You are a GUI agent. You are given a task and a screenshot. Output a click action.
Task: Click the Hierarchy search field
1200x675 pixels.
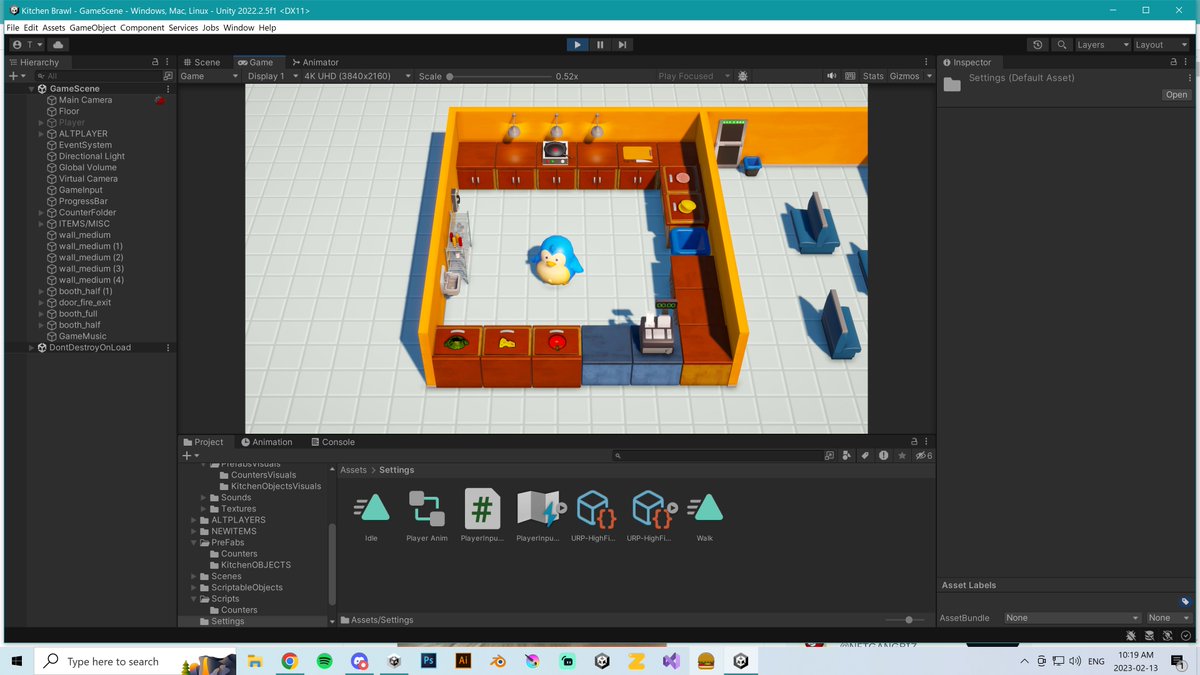[x=97, y=76]
